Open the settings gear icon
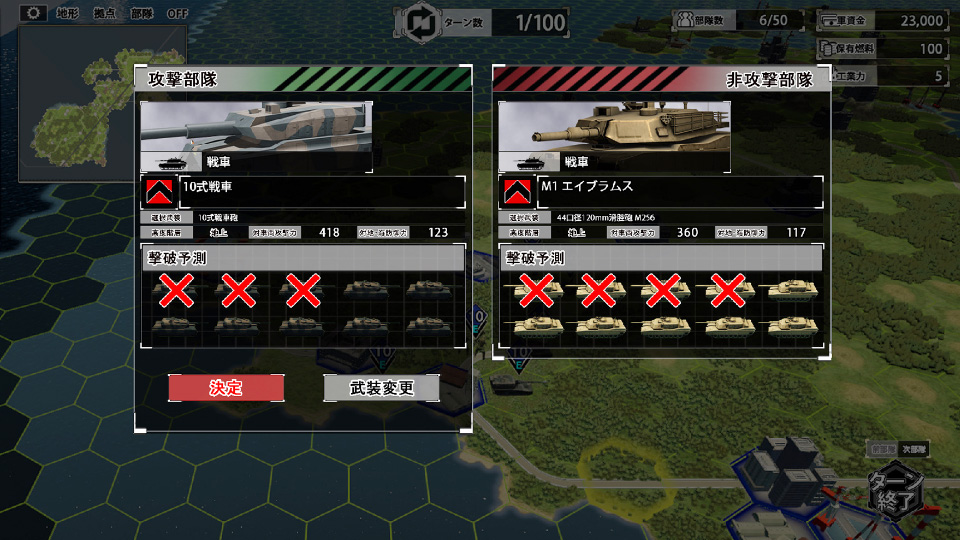This screenshot has width=960, height=540. coord(33,13)
